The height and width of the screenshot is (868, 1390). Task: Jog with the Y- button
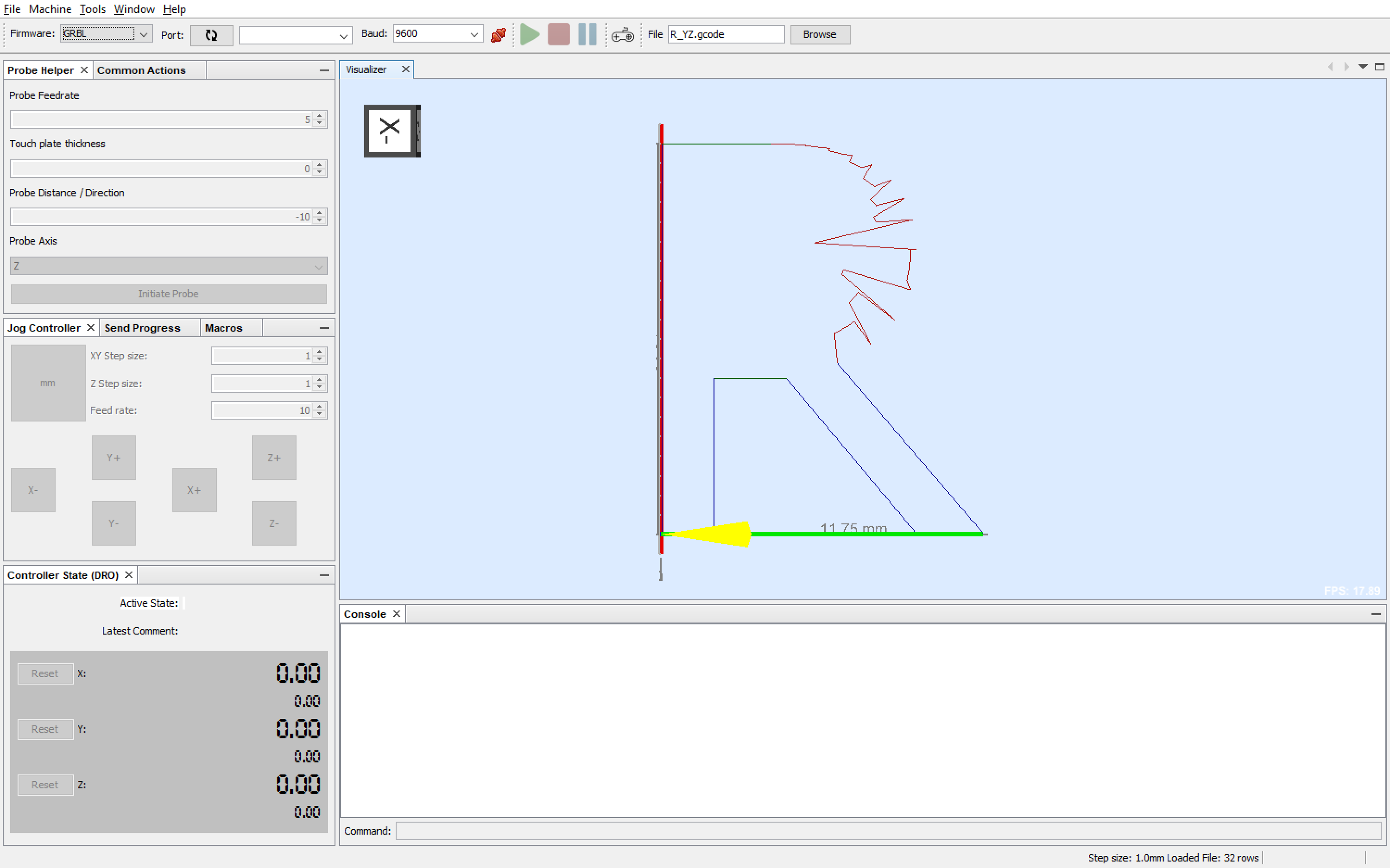click(x=114, y=523)
